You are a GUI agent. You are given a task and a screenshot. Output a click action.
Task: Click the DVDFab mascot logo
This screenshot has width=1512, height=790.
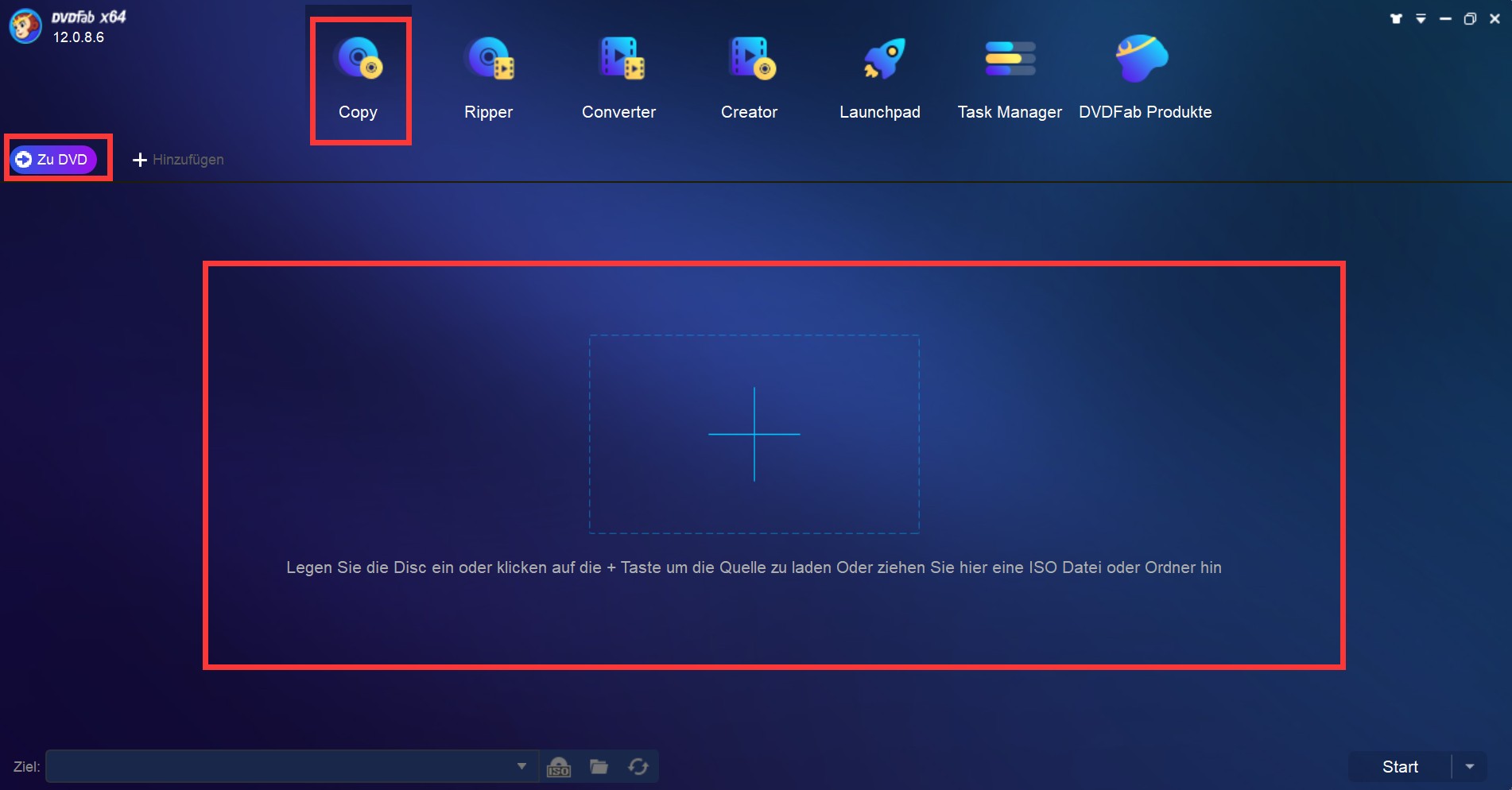25,25
